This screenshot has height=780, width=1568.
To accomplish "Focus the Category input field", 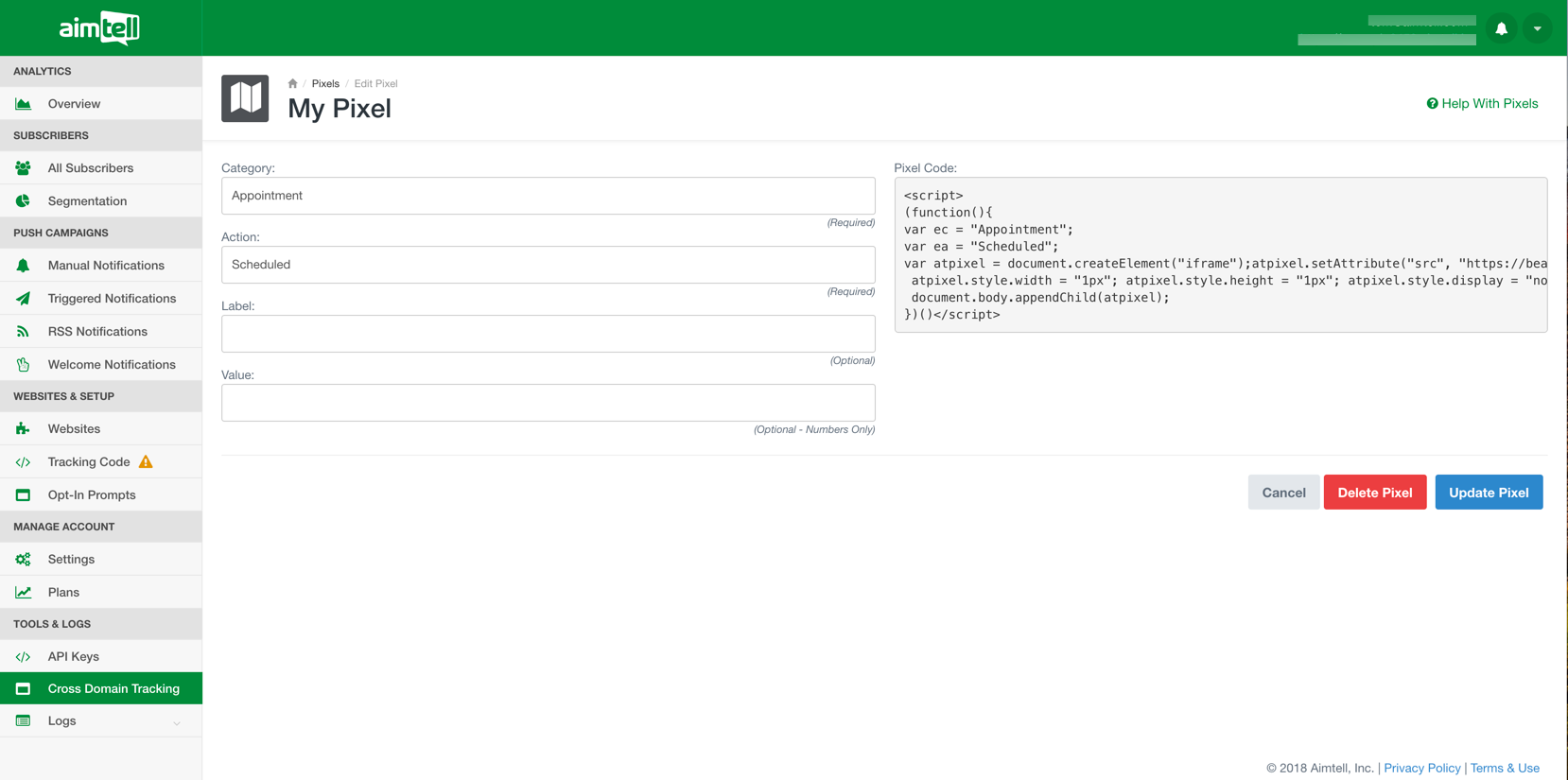I will pos(548,196).
